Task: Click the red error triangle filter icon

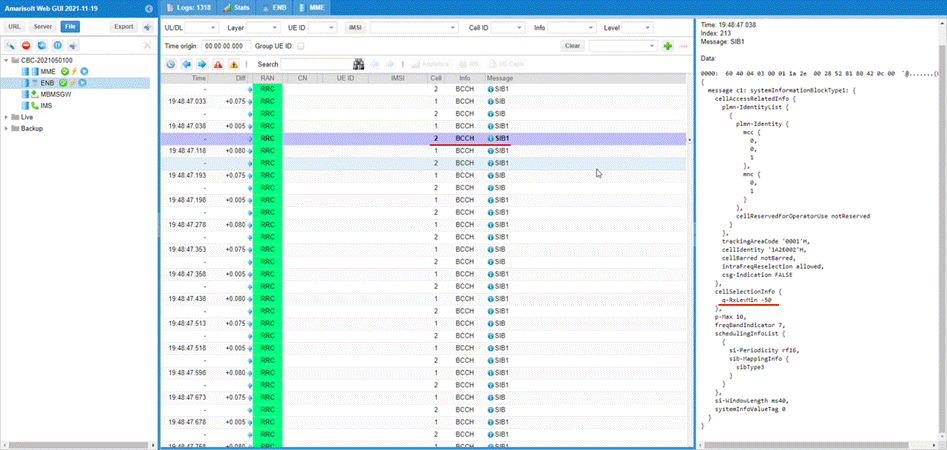Action: pos(218,64)
